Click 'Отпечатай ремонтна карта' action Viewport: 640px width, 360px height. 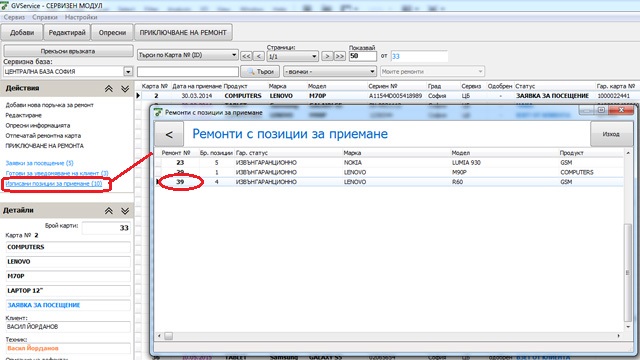click(43, 136)
